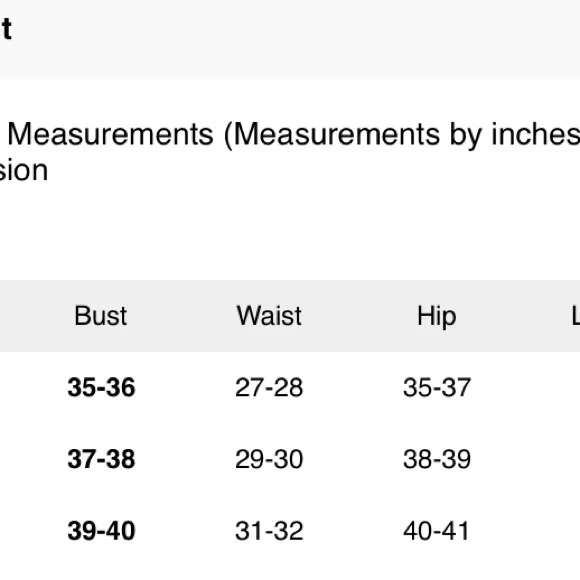The height and width of the screenshot is (580, 580).
Task: Click the word by before inches
Action: 466,135
